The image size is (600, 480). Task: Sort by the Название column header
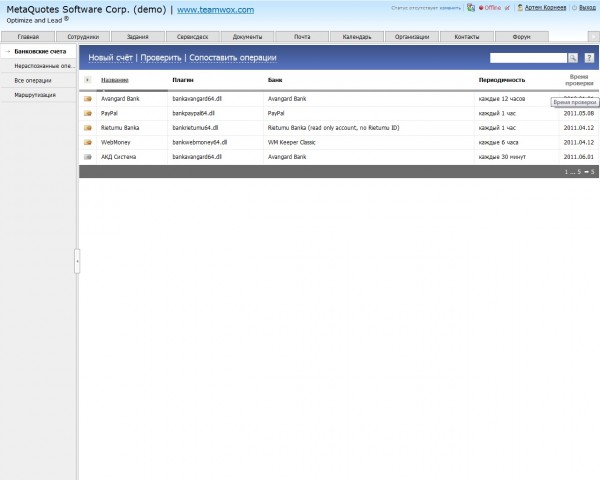[x=115, y=80]
